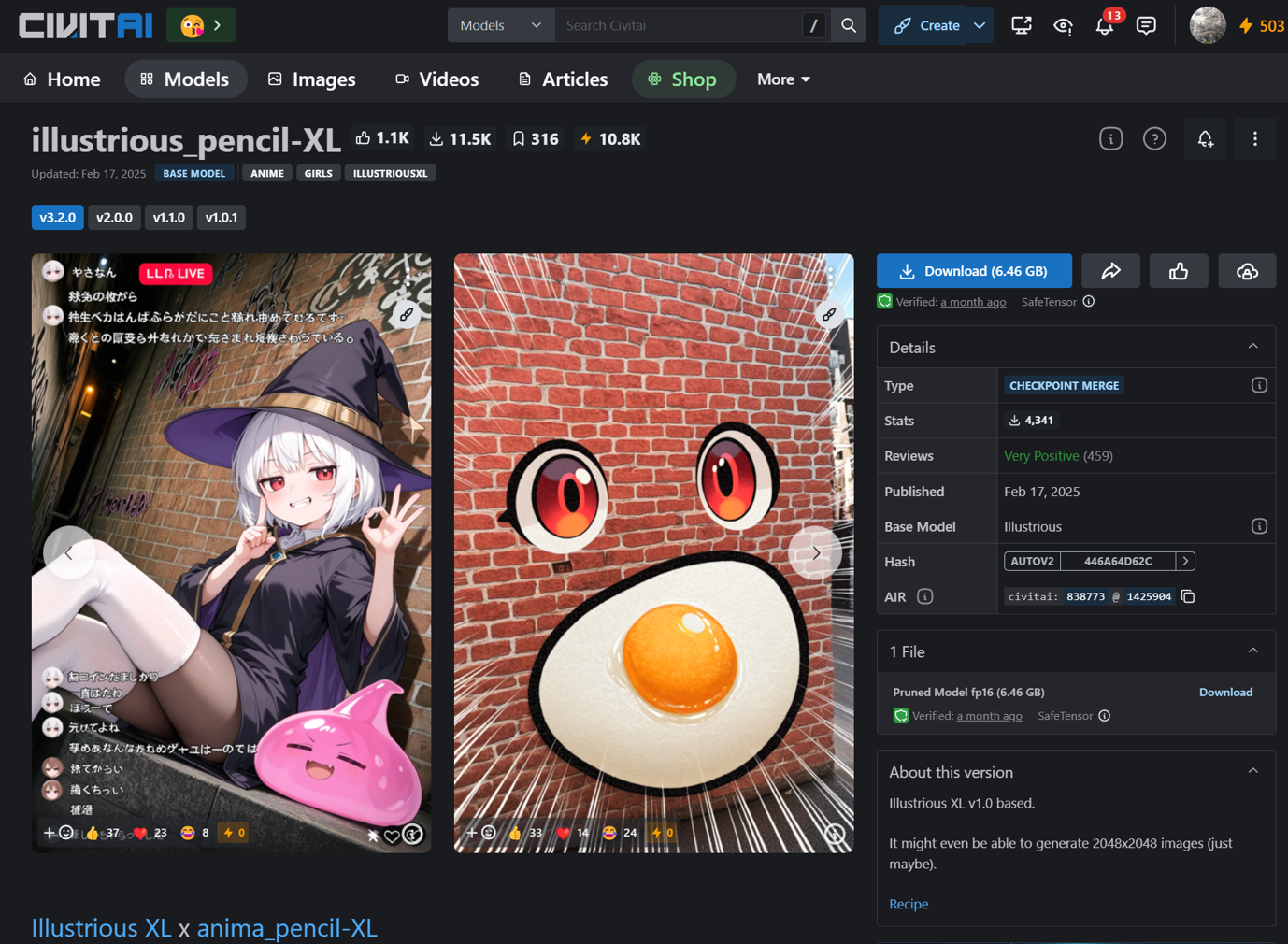Open the three-dot menu on the witch image
The width and height of the screenshot is (1288, 944).
click(408, 276)
